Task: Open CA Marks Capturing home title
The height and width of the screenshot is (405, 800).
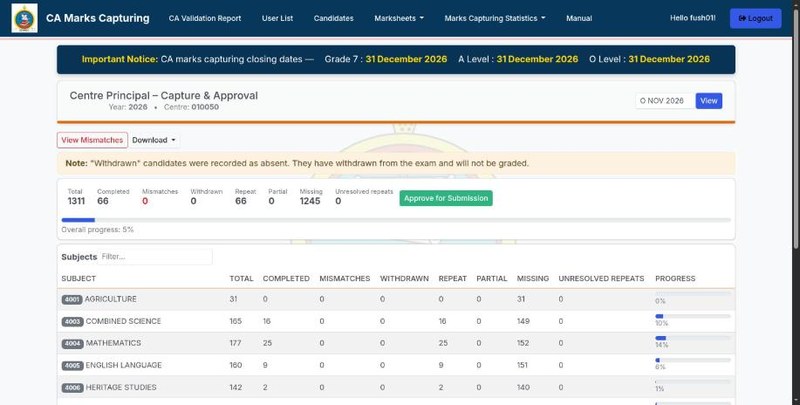Action: pyautogui.click(x=97, y=18)
